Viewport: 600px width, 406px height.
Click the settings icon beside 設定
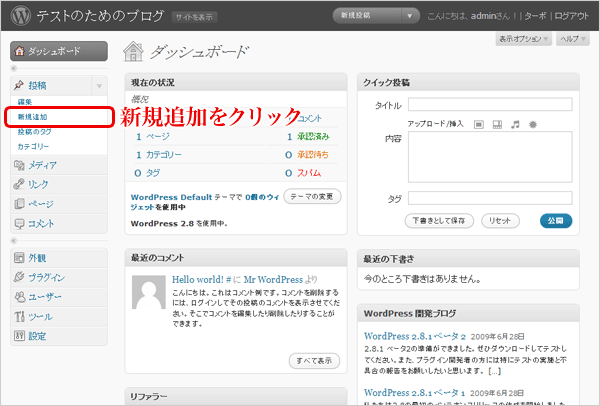pyautogui.click(x=19, y=336)
